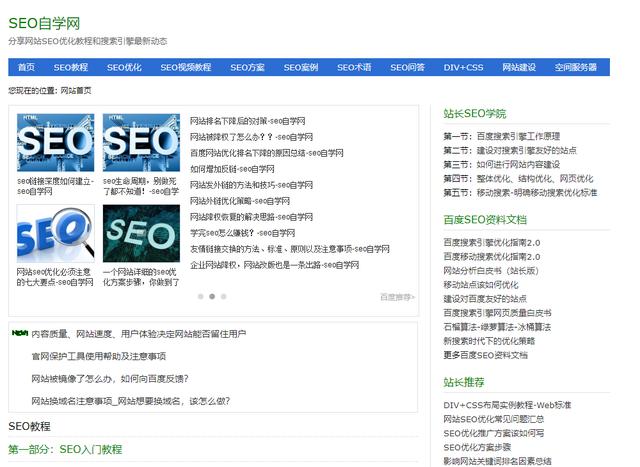The image size is (640, 467).
Task: Open 官网保护工具使用帮助及注意事项
Action: coord(99,356)
